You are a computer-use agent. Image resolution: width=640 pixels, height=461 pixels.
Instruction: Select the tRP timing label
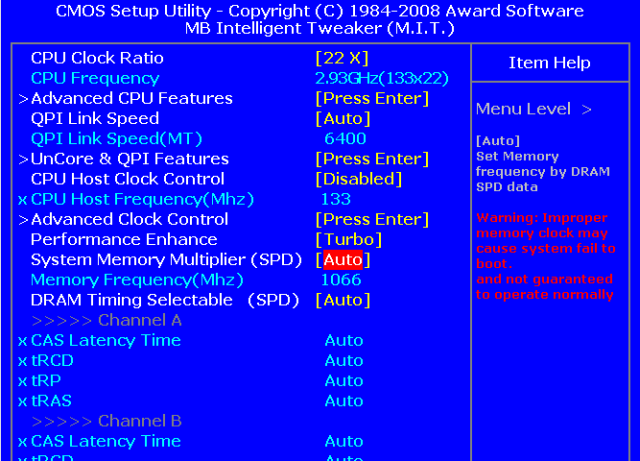[x=46, y=381]
